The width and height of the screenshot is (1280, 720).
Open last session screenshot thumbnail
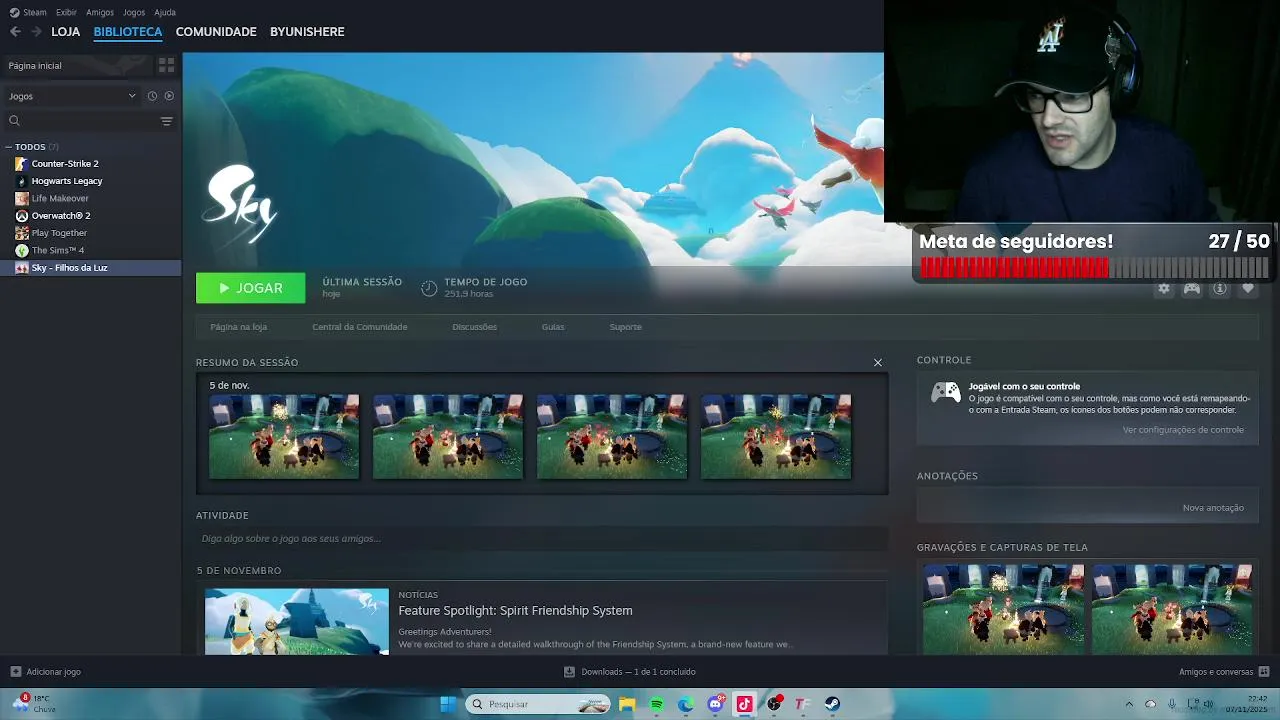pos(776,436)
